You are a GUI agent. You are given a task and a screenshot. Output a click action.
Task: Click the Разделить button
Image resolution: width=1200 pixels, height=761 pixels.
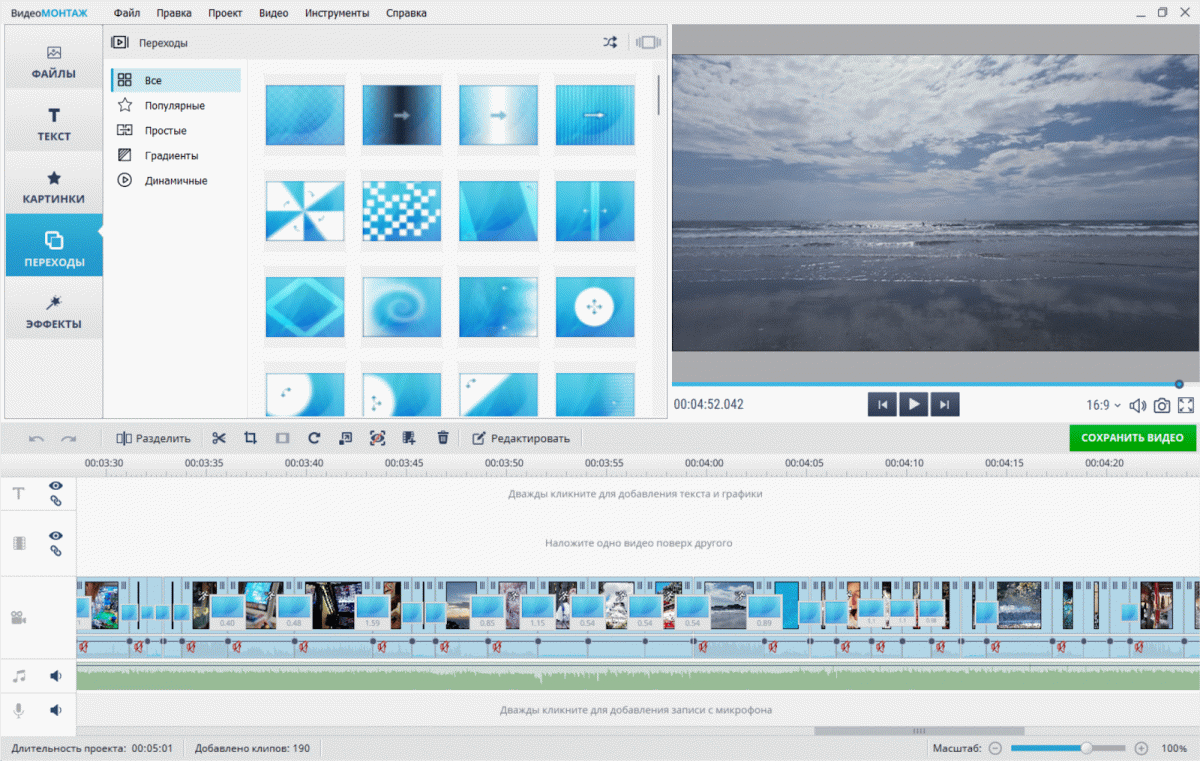(153, 438)
